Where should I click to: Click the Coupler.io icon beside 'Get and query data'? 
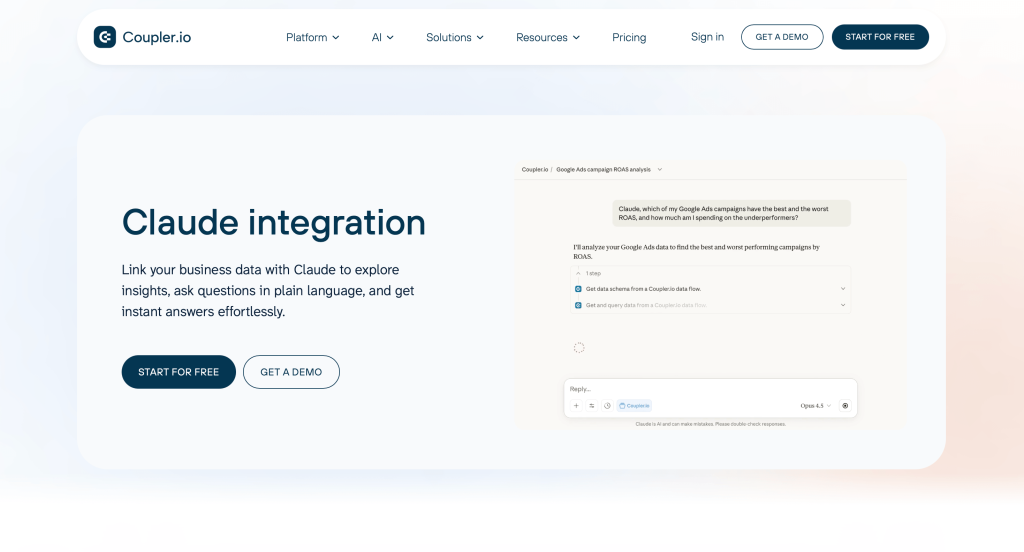[578, 305]
